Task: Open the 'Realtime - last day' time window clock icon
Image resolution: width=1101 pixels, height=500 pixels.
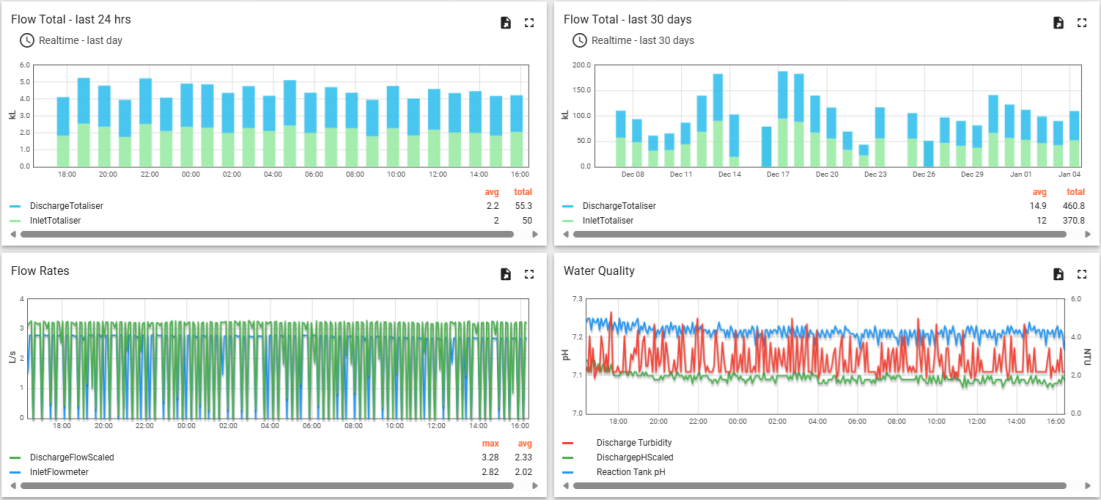Action: click(27, 40)
